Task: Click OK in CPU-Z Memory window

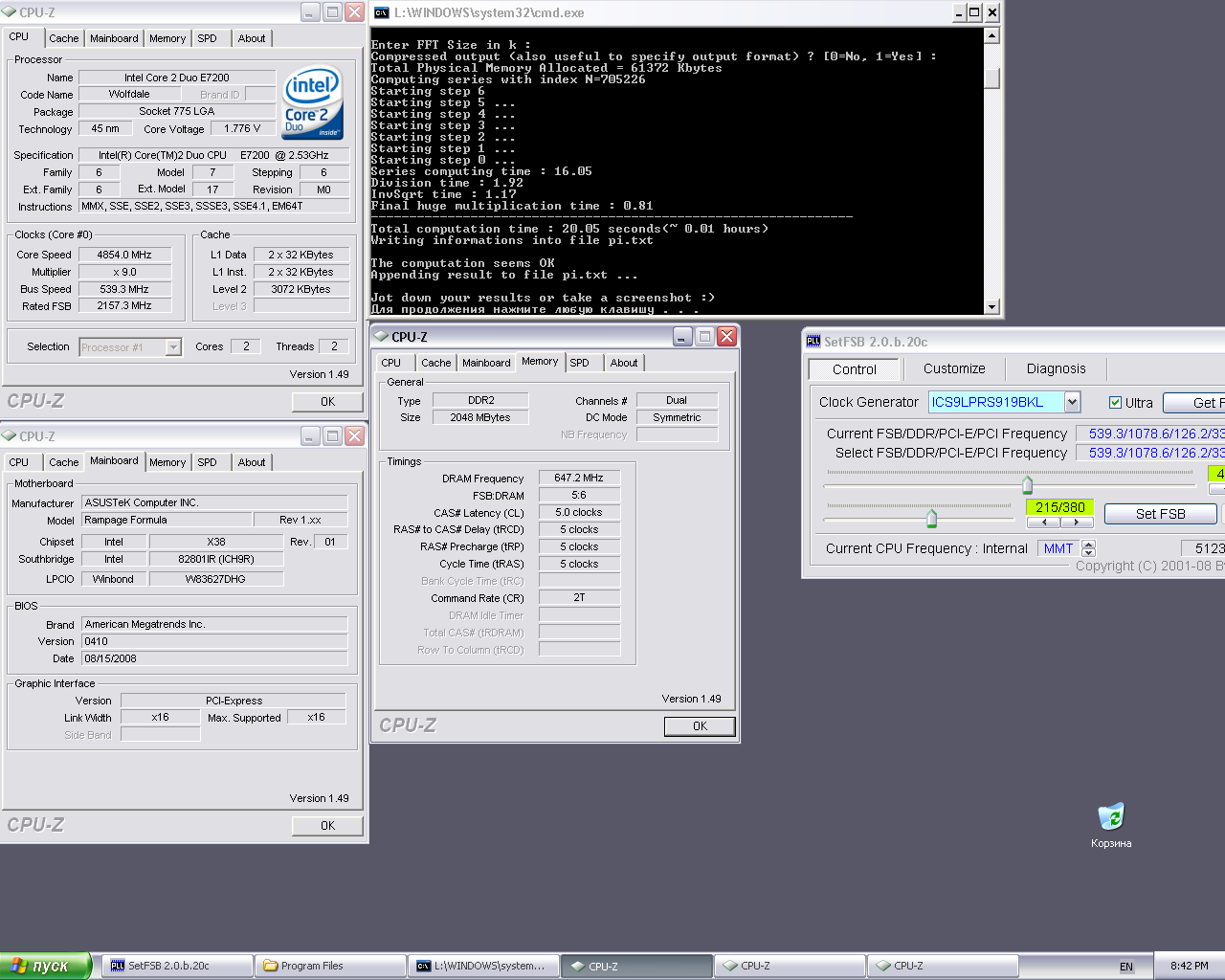Action: (700, 726)
